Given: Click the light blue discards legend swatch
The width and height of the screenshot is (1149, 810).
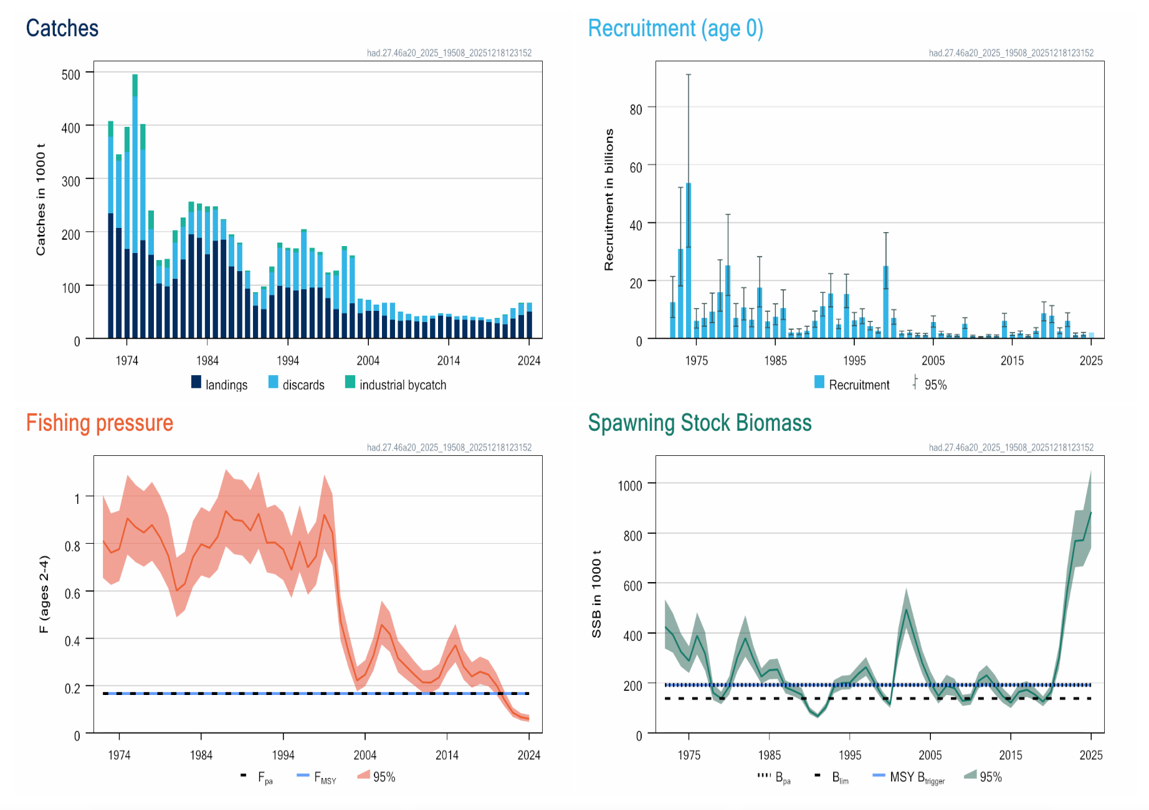Looking at the screenshot, I should coord(274,383).
